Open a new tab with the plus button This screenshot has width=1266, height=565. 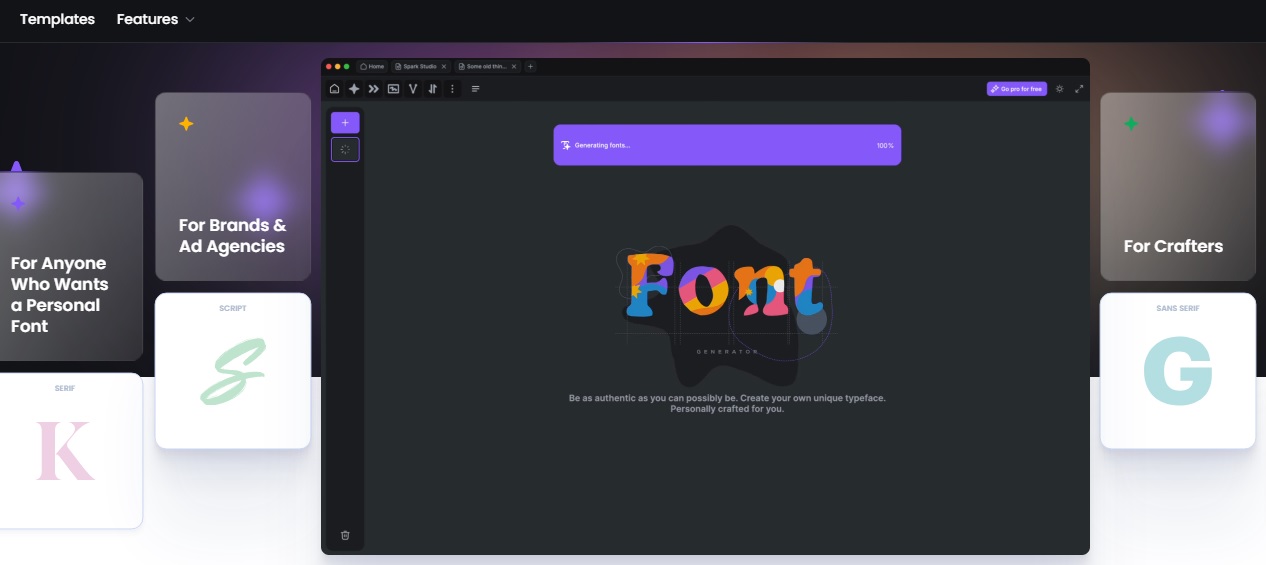(530, 66)
